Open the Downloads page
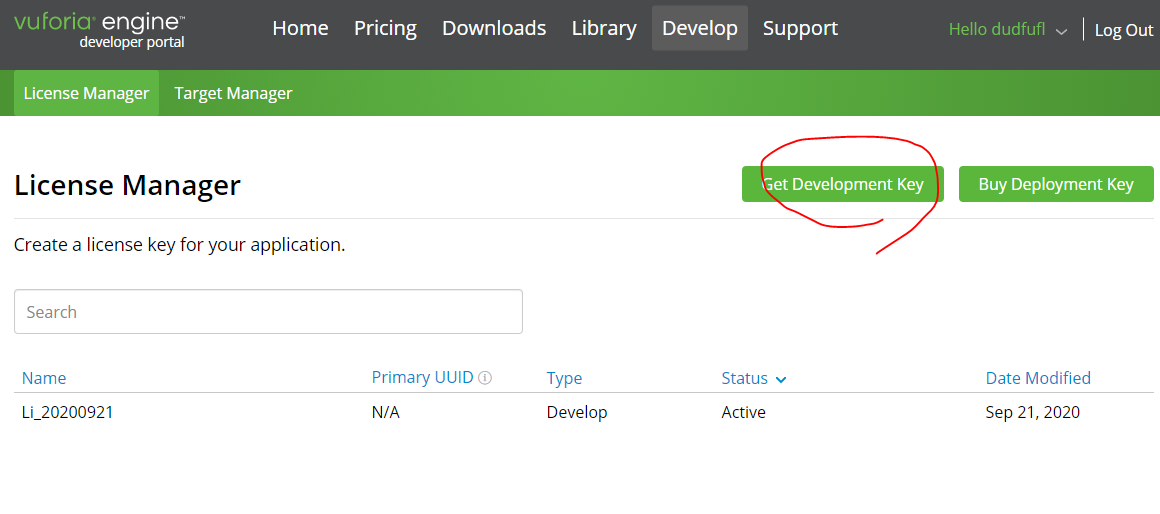1160x514 pixels. (x=494, y=28)
